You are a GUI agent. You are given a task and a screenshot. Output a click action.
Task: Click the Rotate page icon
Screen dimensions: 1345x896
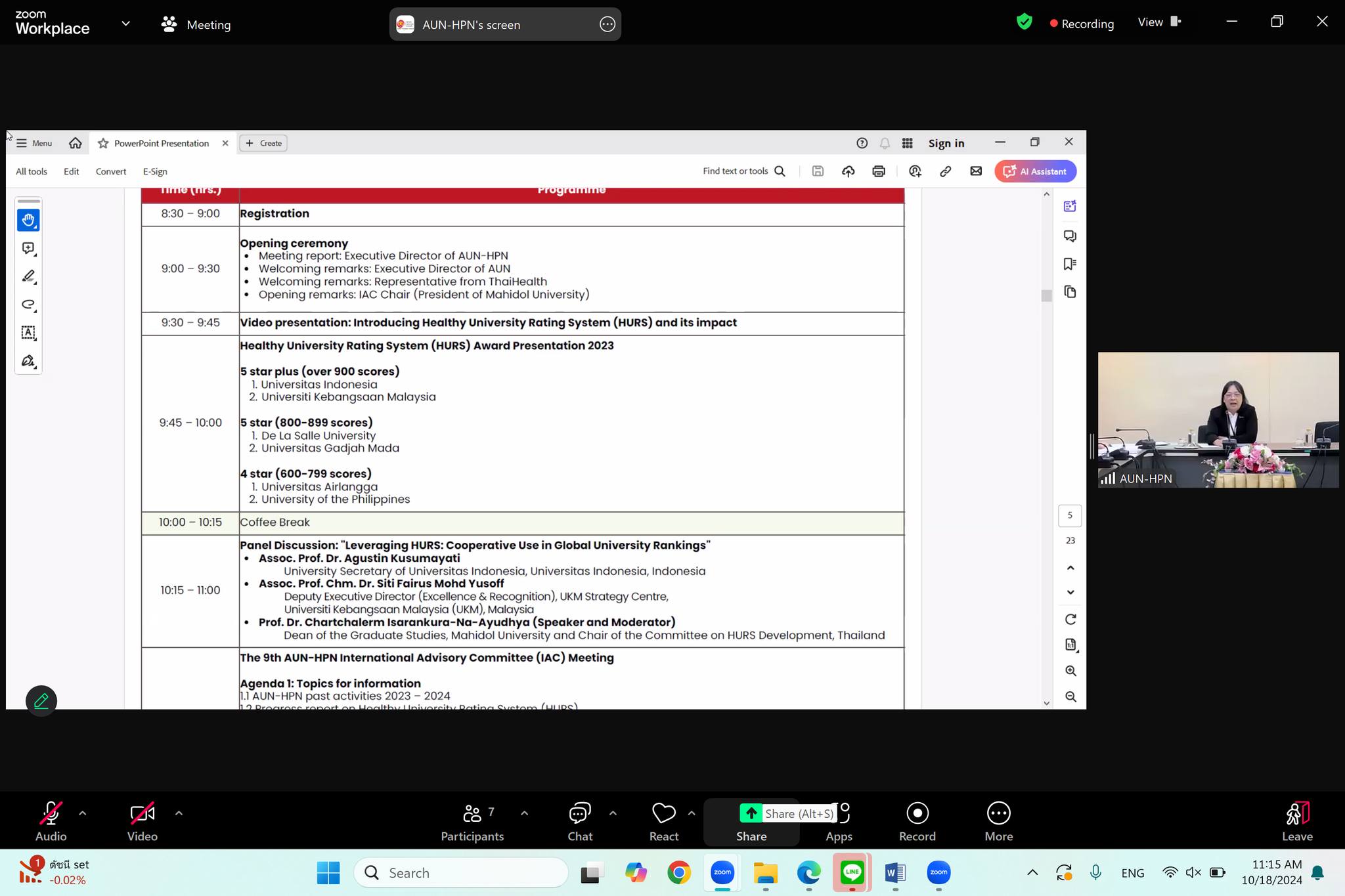point(1070,620)
